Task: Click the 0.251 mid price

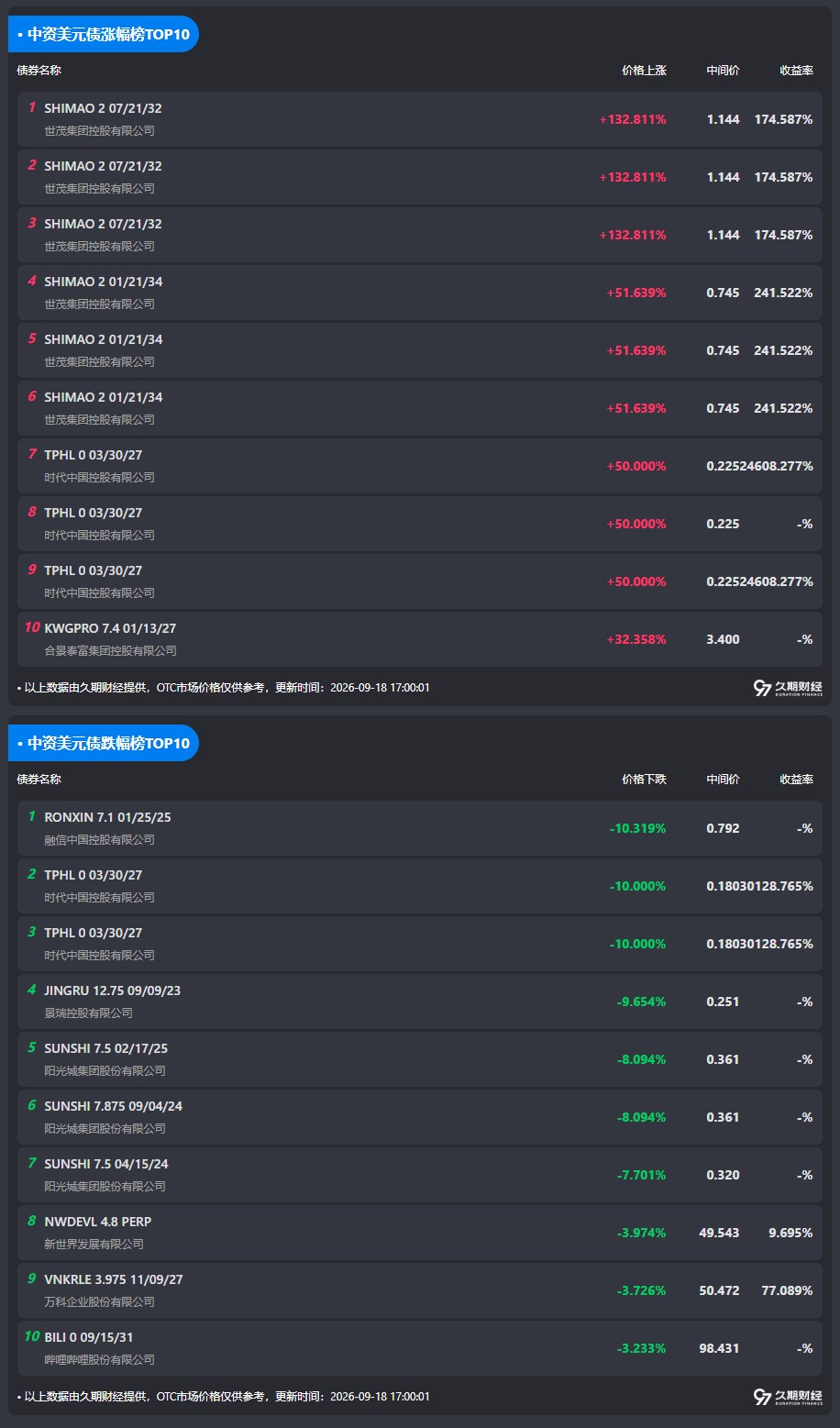Action: [723, 1002]
